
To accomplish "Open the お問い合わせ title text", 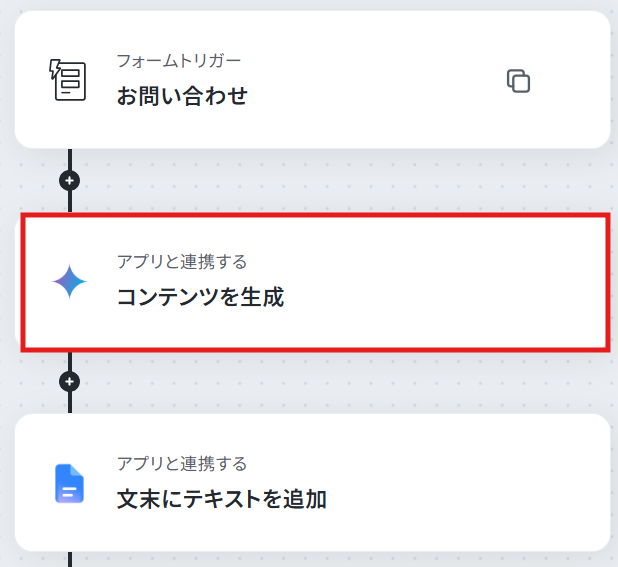I will [182, 96].
